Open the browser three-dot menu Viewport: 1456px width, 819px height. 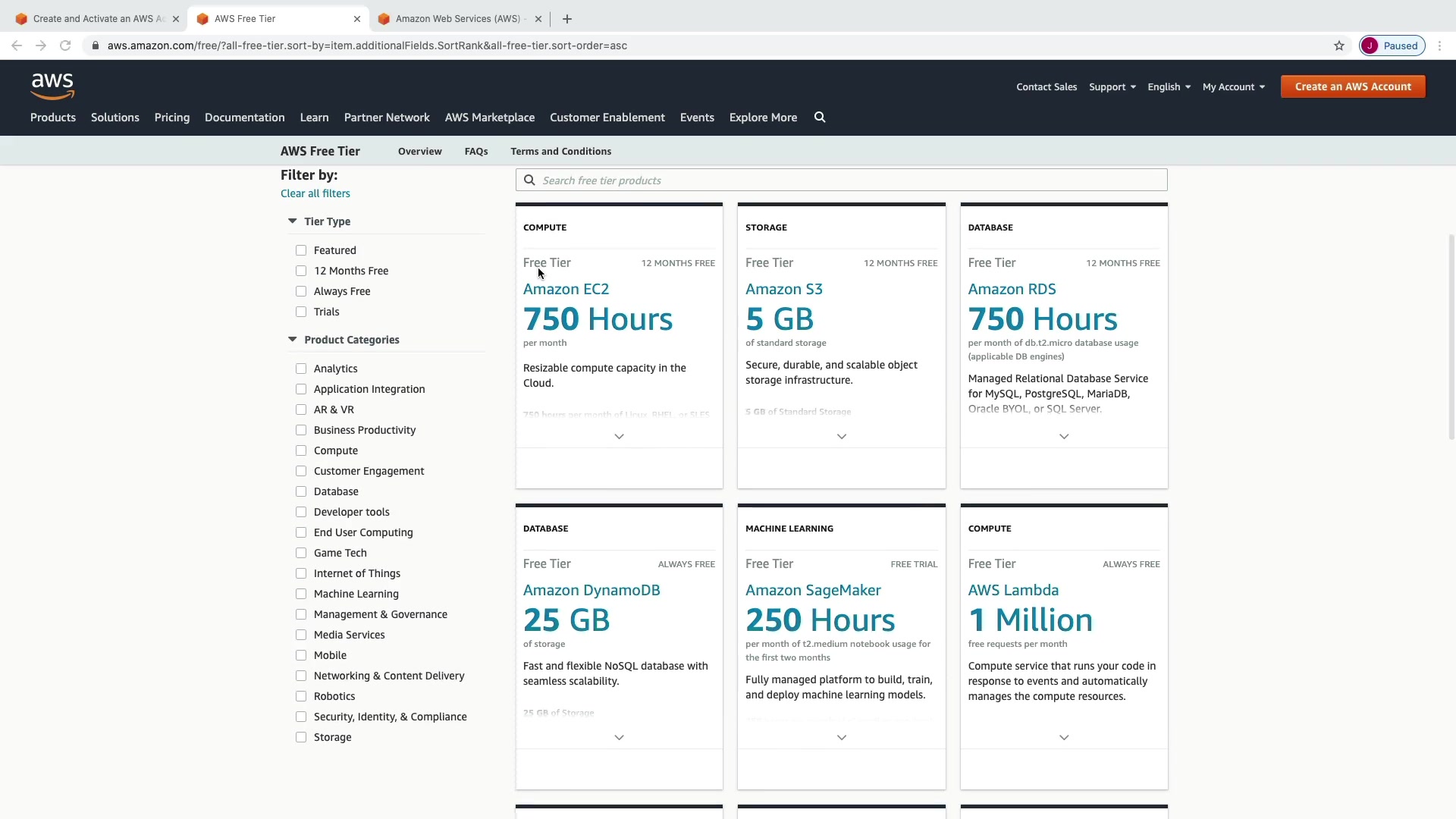1439,45
